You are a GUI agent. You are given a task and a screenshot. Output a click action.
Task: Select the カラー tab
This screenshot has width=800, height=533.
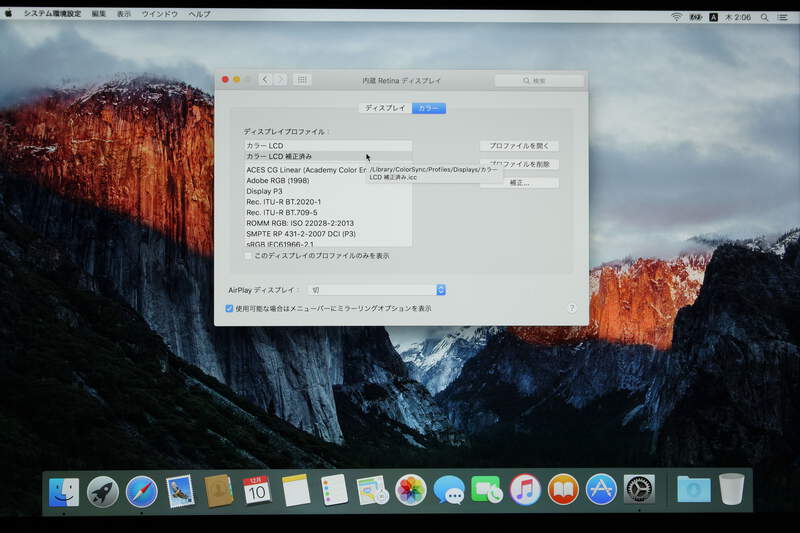pyautogui.click(x=428, y=108)
